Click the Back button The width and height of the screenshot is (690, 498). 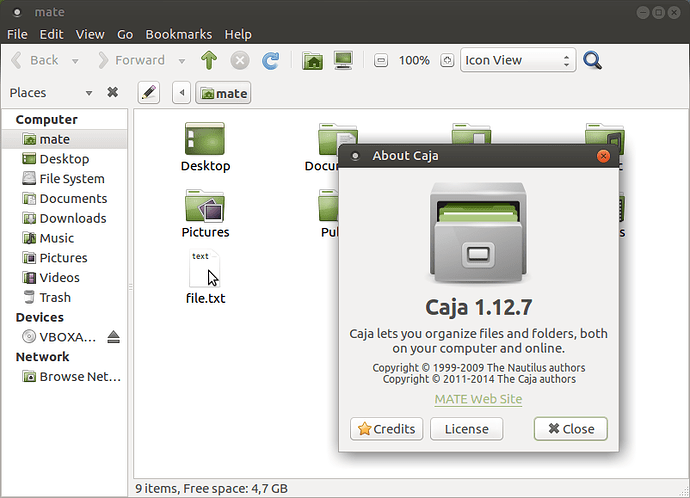(36, 60)
